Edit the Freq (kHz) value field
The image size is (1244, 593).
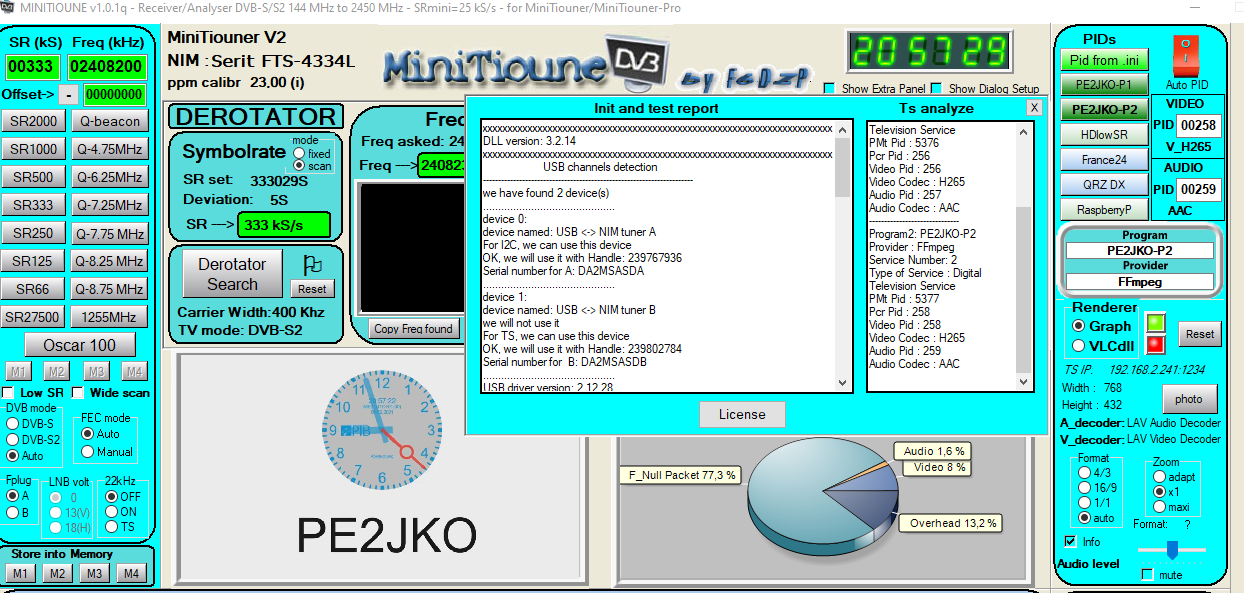[x=107, y=67]
